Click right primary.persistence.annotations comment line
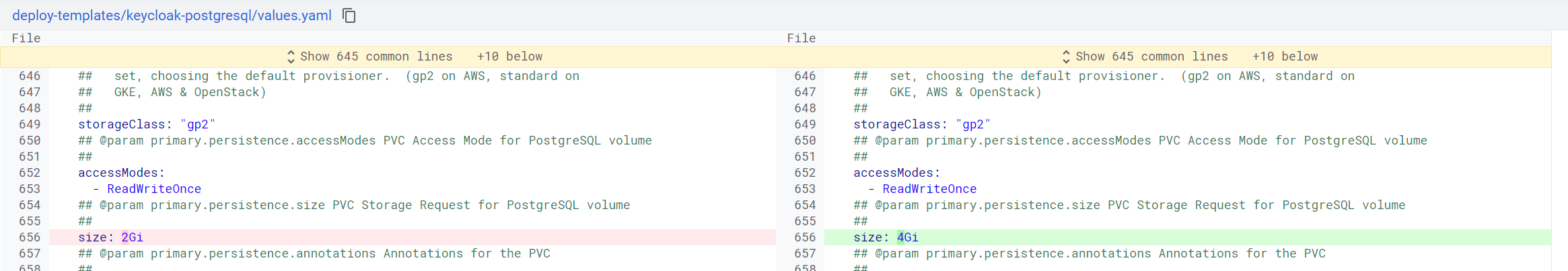Screen dimensions: 1568x271 1090,254
